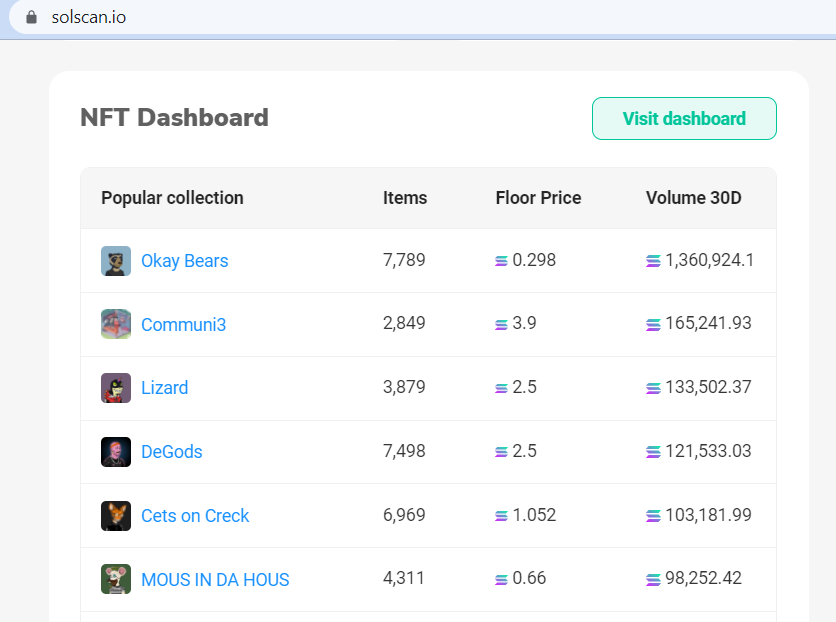Click the Popular collection column header
836x622 pixels.
coord(172,198)
